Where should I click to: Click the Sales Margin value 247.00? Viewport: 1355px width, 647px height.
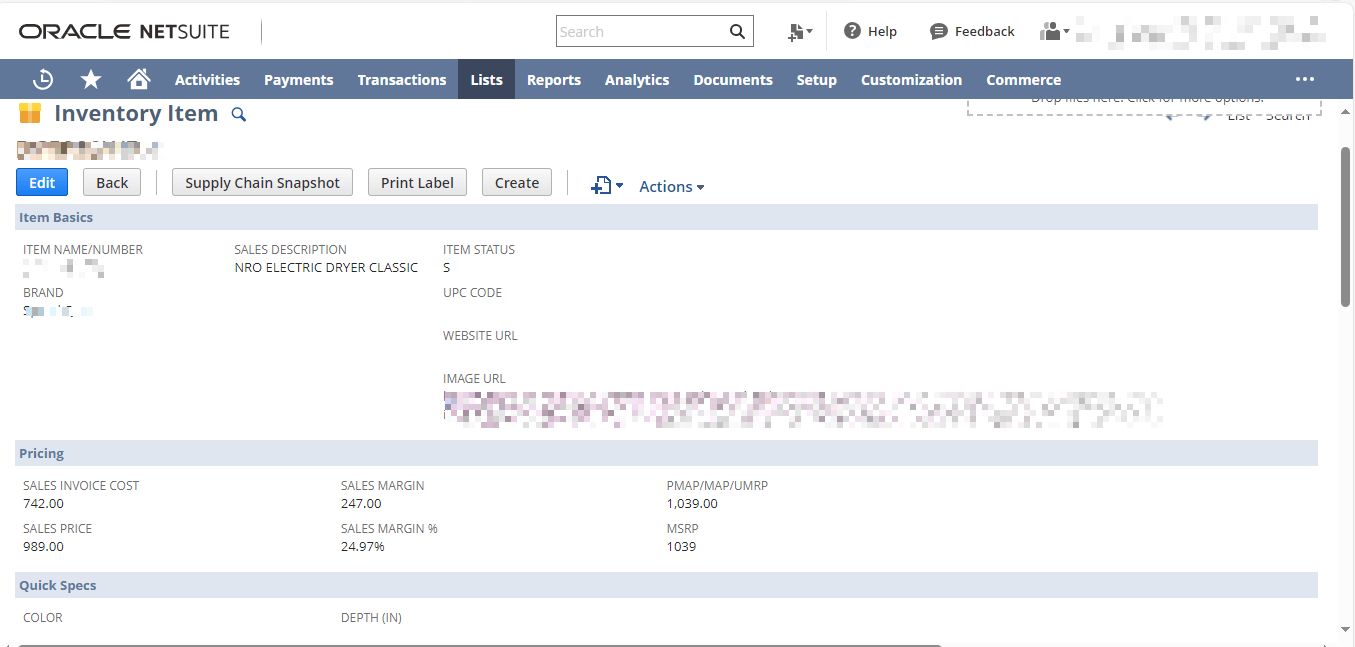click(x=361, y=503)
